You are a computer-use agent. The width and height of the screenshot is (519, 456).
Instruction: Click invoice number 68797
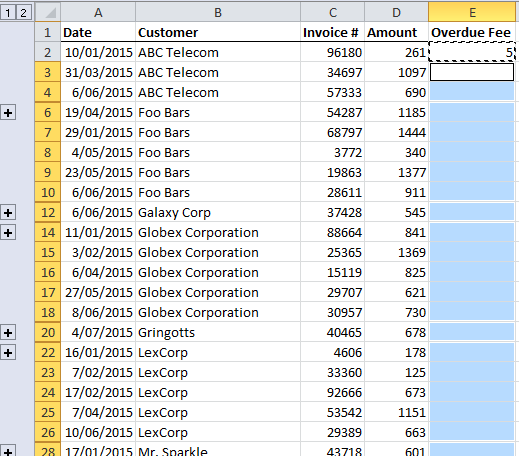[x=332, y=132]
